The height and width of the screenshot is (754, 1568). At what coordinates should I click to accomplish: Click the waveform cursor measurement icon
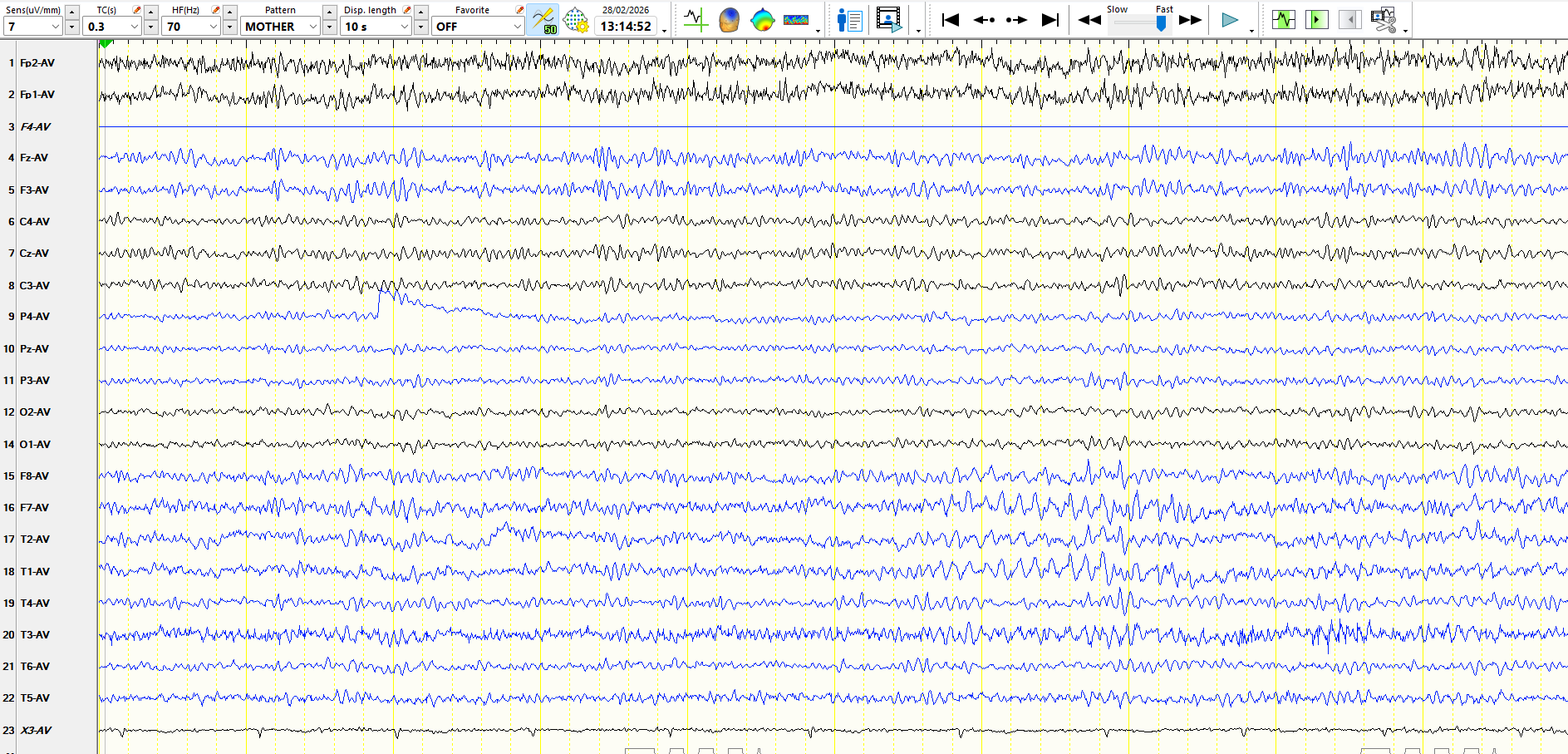696,20
